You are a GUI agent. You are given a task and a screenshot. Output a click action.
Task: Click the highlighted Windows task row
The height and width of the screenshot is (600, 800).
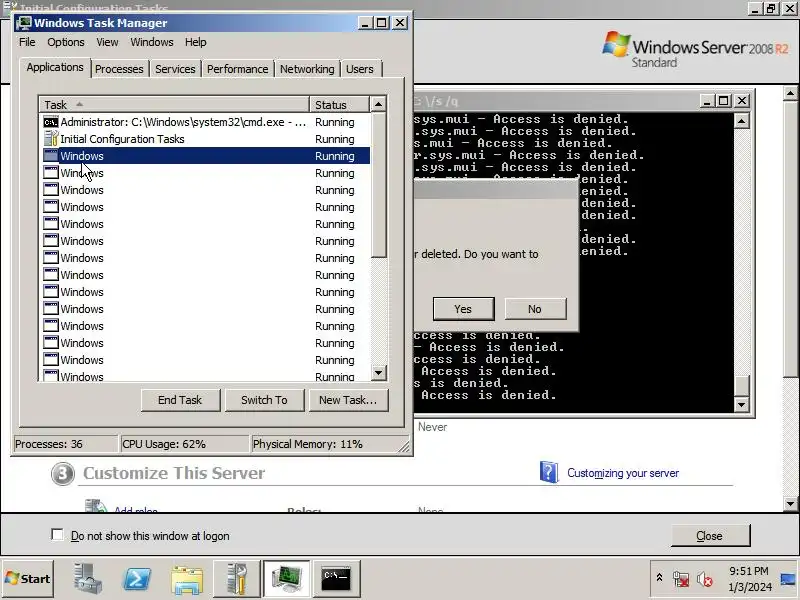pos(206,156)
